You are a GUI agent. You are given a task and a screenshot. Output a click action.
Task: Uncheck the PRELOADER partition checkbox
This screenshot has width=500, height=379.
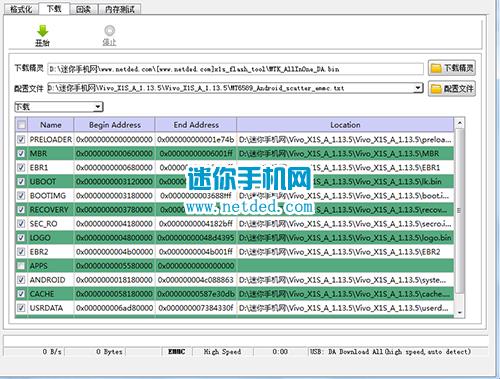[21, 139]
